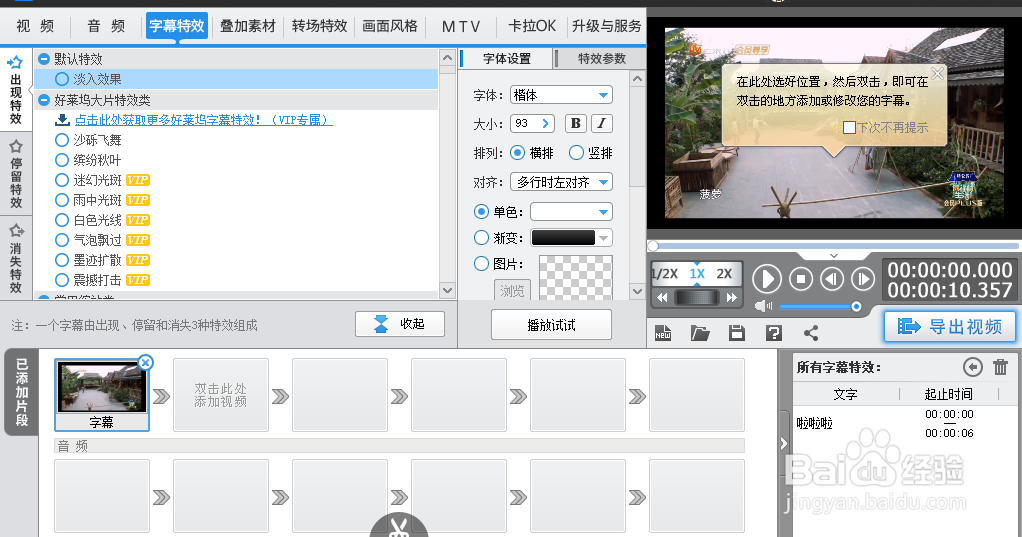Open the 字体 font dropdown
The width and height of the screenshot is (1022, 537).
coord(561,95)
